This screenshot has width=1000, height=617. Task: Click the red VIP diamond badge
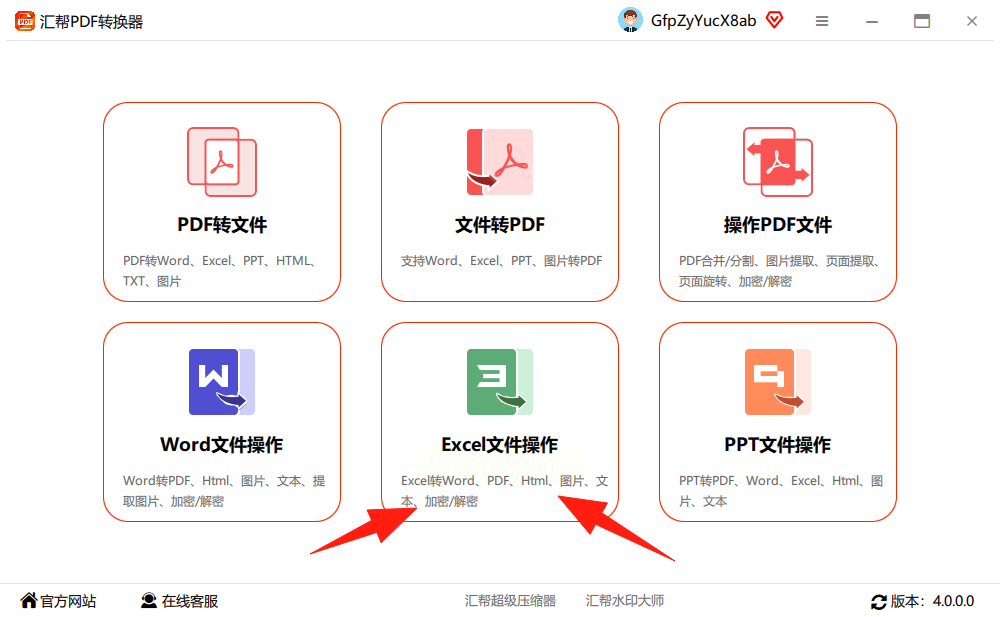coord(774,20)
